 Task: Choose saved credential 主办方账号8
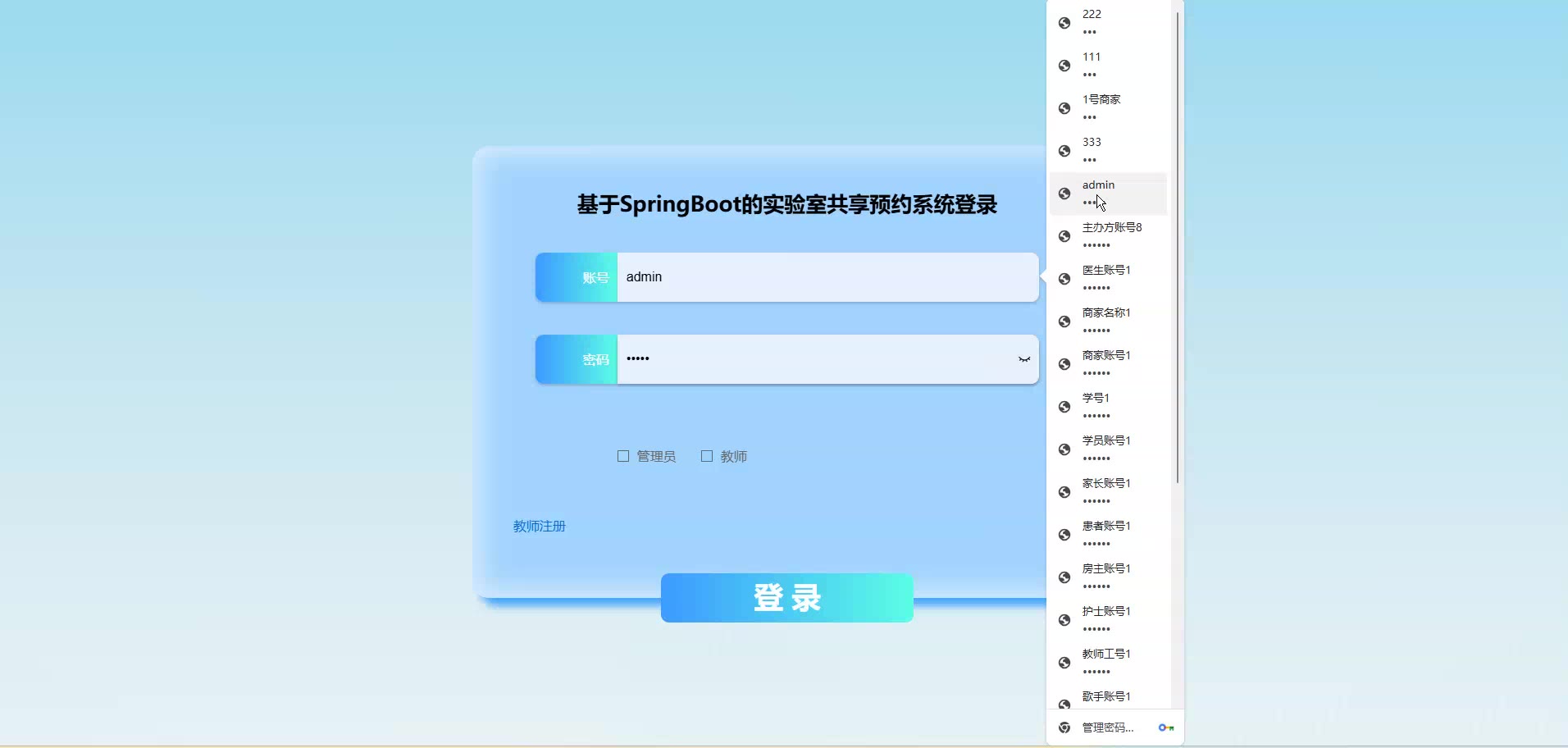[x=1109, y=236]
